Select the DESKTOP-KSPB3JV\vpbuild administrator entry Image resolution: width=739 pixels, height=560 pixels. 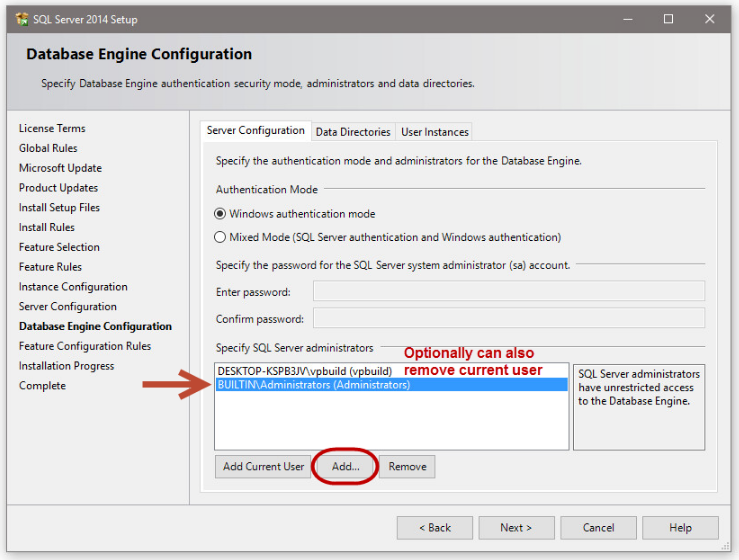(304, 371)
